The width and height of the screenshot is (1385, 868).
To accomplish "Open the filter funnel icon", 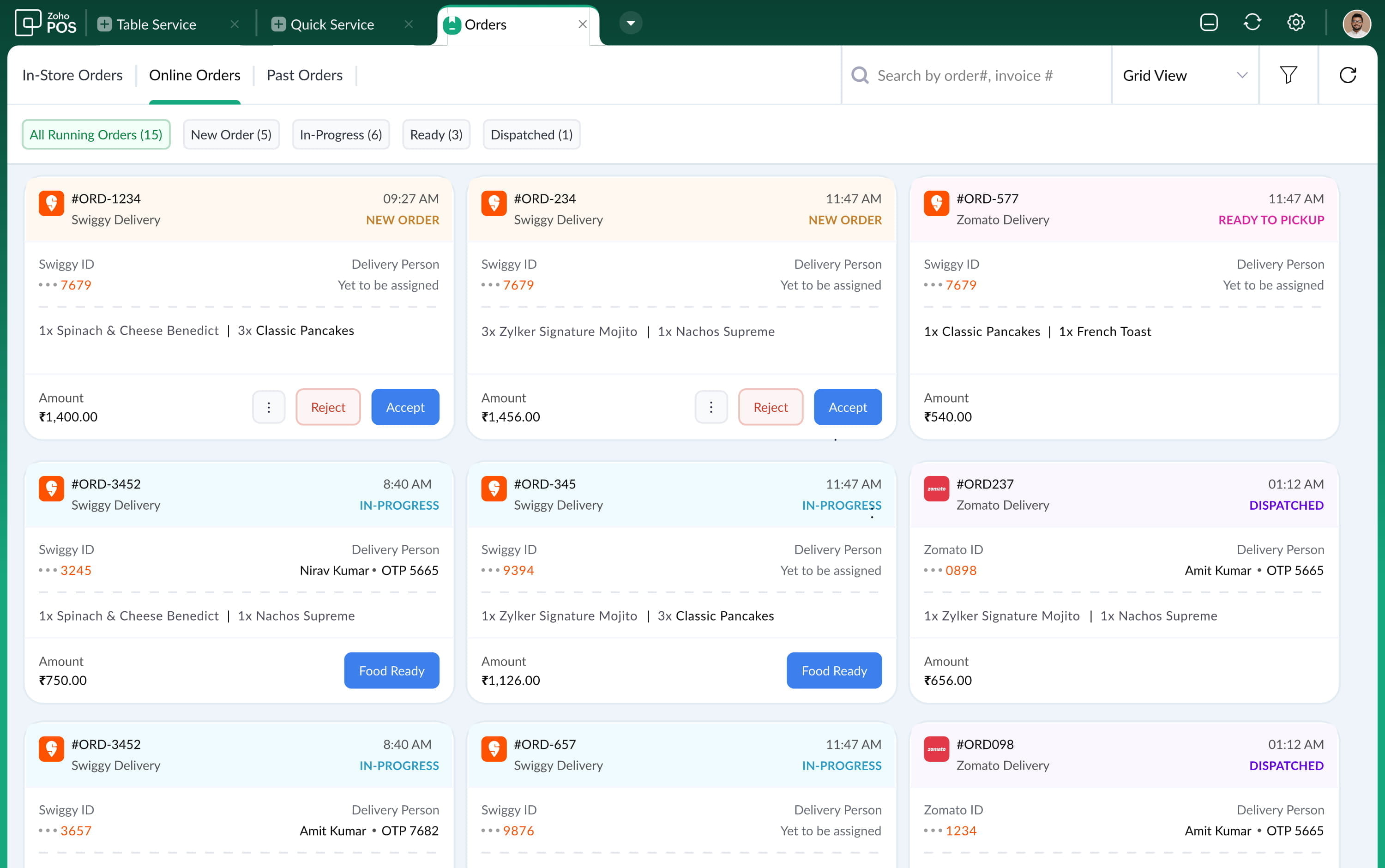I will click(1288, 75).
